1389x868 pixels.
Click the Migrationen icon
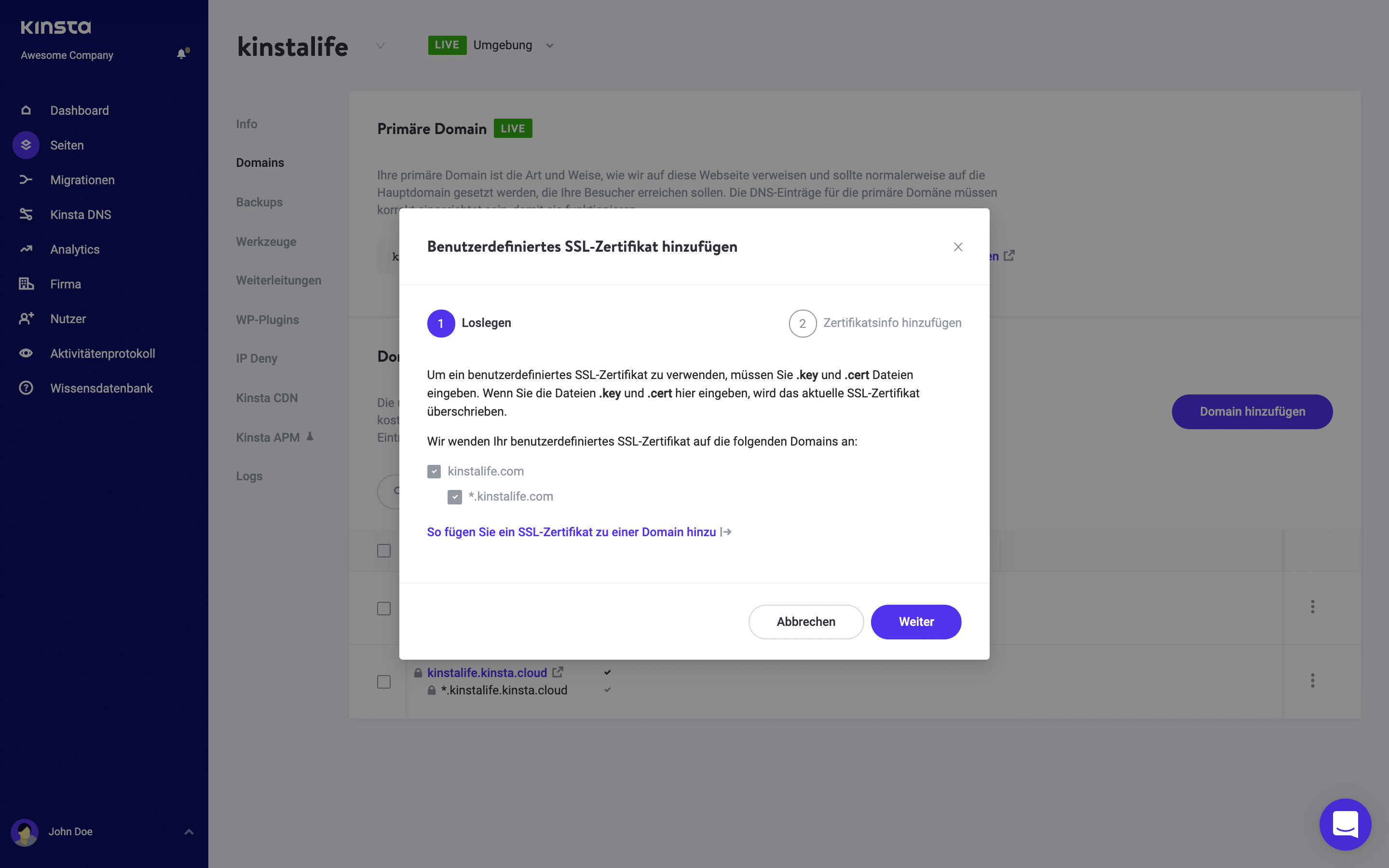pos(26,180)
